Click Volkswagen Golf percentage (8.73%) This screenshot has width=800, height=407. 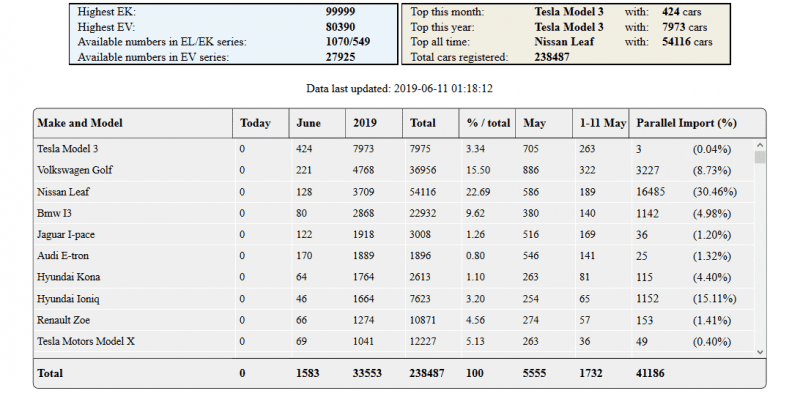click(711, 170)
